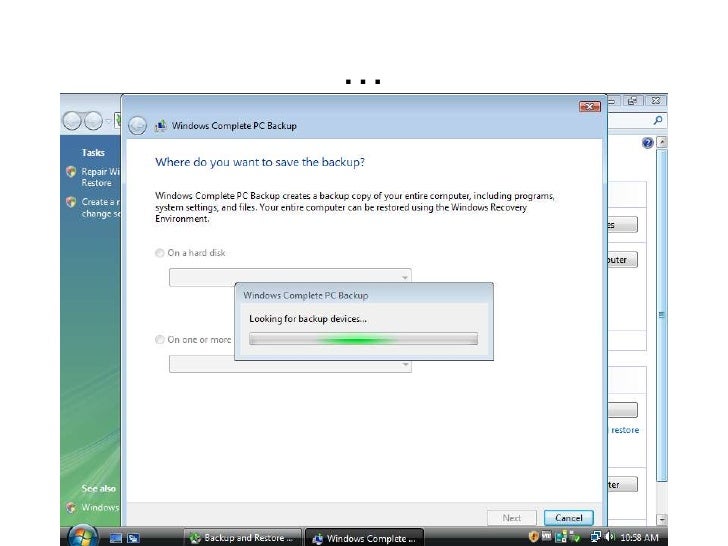Click the Windows Complete PC Backup title icon

tap(161, 125)
